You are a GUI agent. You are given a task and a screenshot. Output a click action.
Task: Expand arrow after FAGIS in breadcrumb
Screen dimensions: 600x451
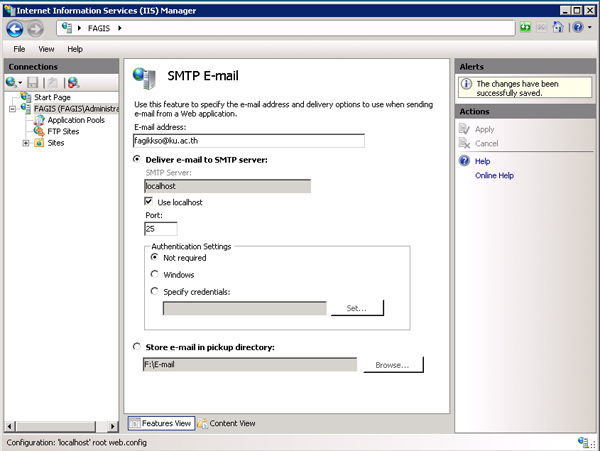point(120,28)
